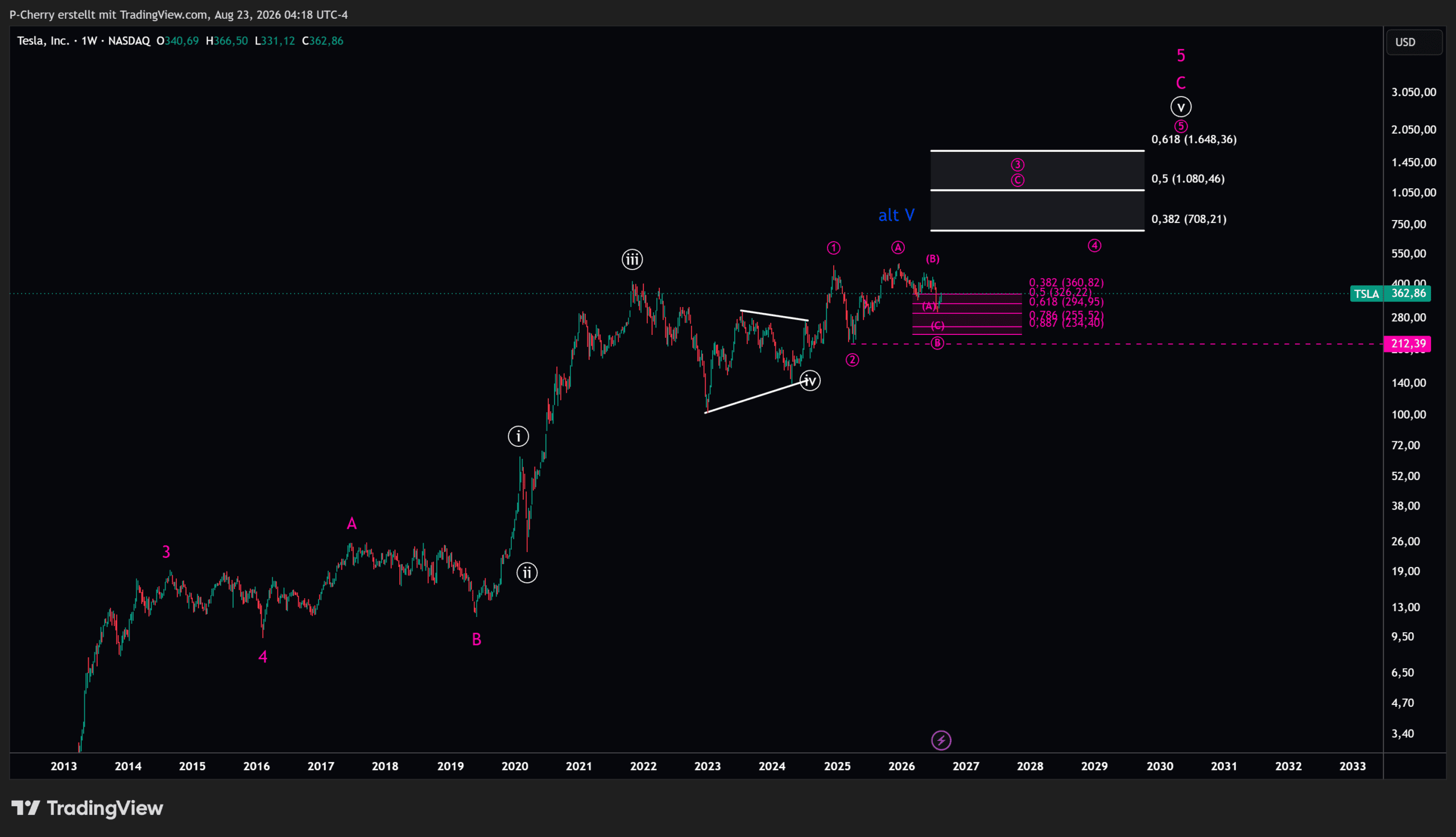
Task: Click the large uncircled pink C label
Action: (x=1181, y=84)
